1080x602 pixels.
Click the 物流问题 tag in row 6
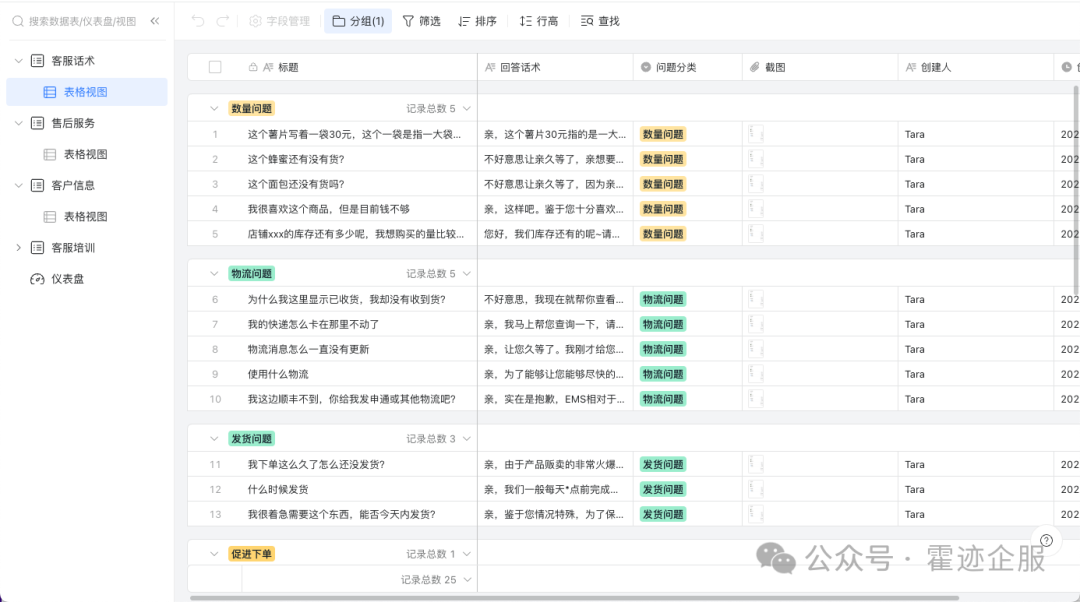pos(663,299)
